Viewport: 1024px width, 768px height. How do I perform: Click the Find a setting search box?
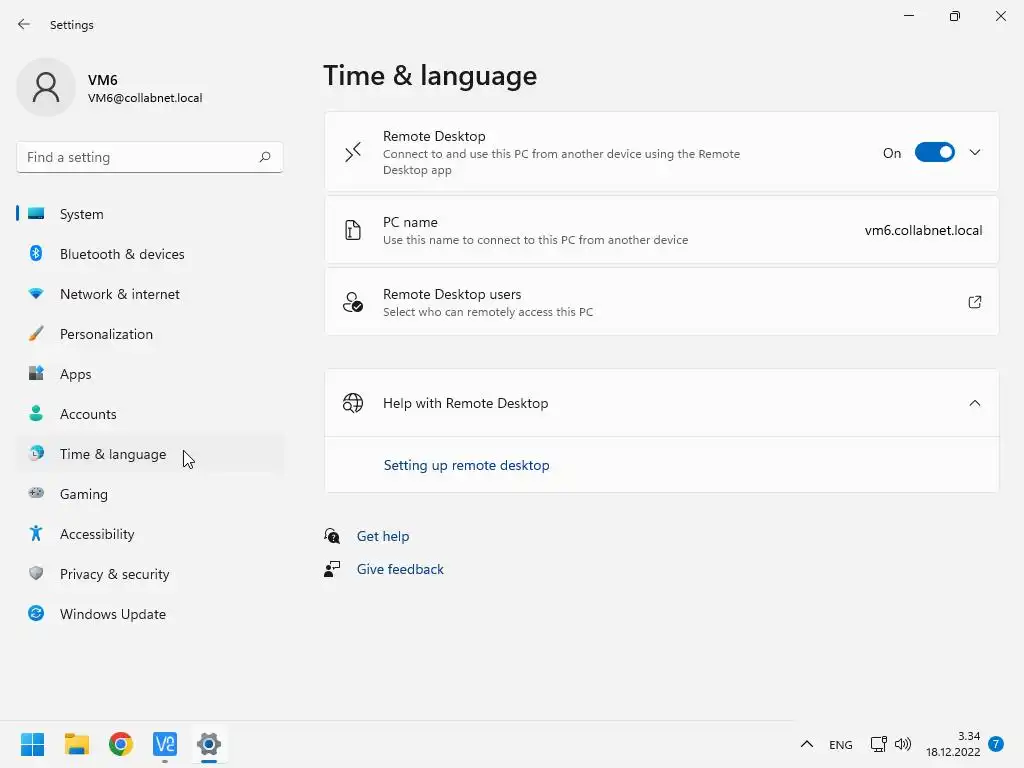point(140,157)
